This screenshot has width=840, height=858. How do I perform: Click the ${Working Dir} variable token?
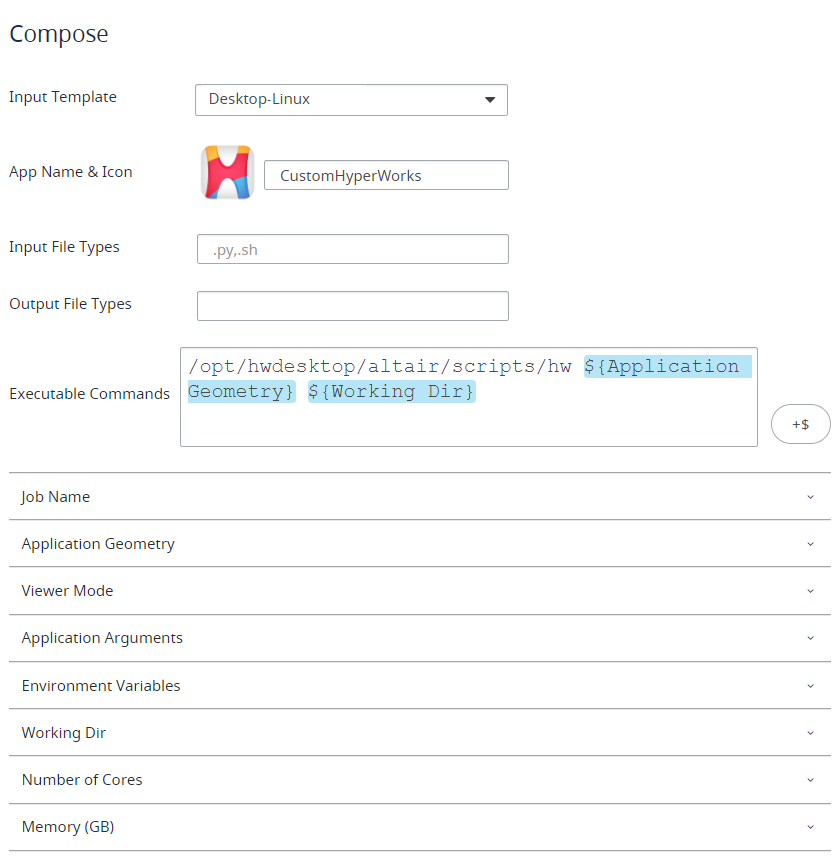click(x=392, y=392)
